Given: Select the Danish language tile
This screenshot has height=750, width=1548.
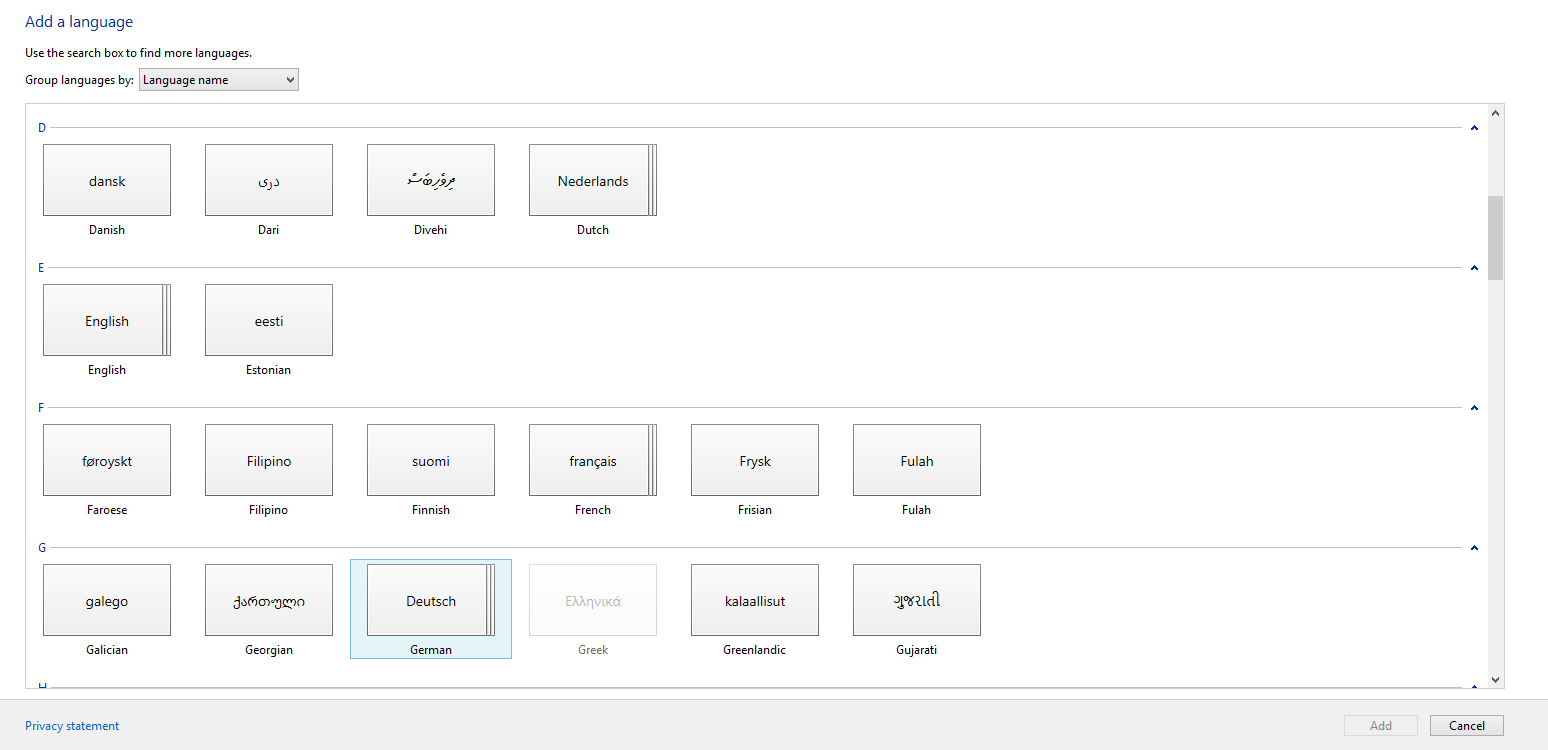Looking at the screenshot, I should (106, 180).
